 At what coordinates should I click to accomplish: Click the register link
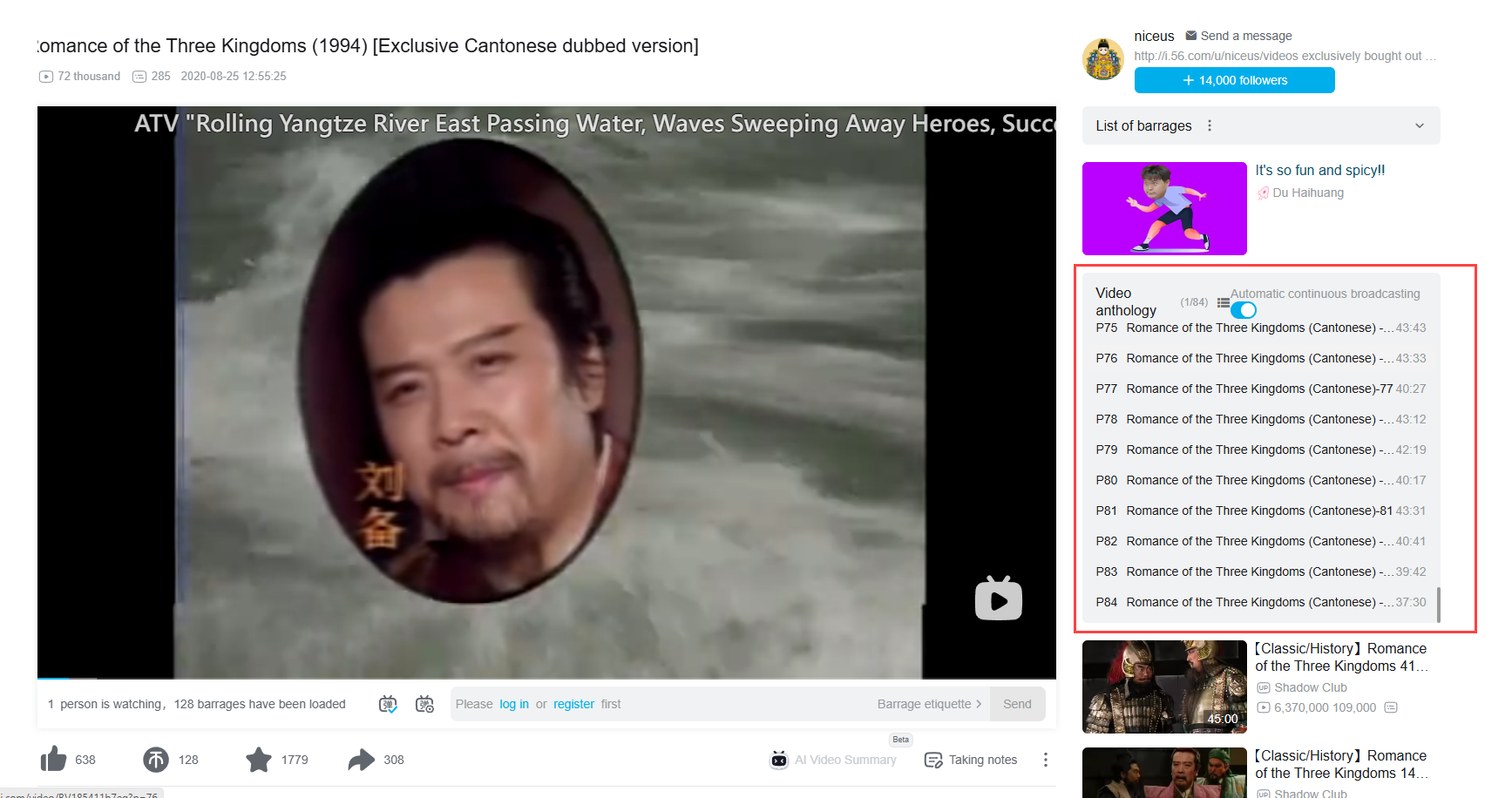click(x=573, y=704)
